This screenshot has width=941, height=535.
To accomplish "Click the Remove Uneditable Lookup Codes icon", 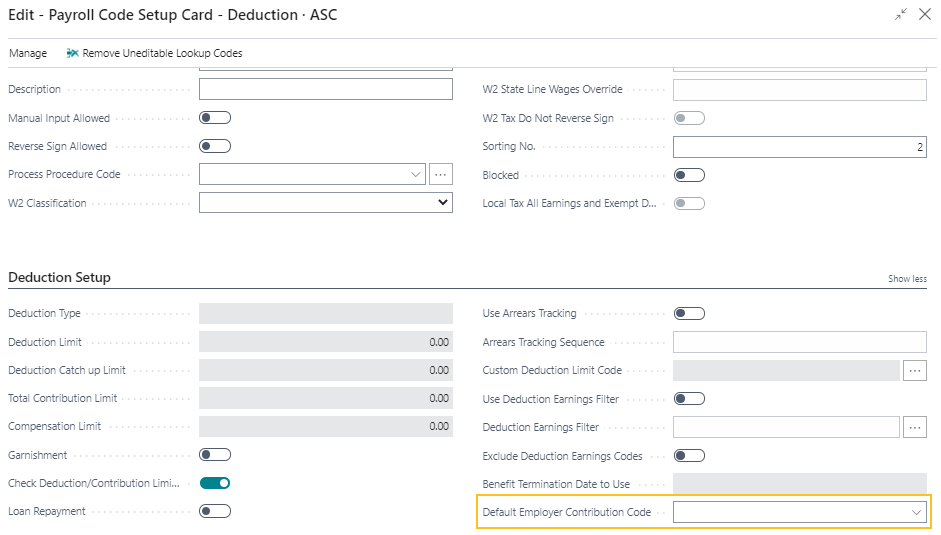I will pyautogui.click(x=73, y=53).
